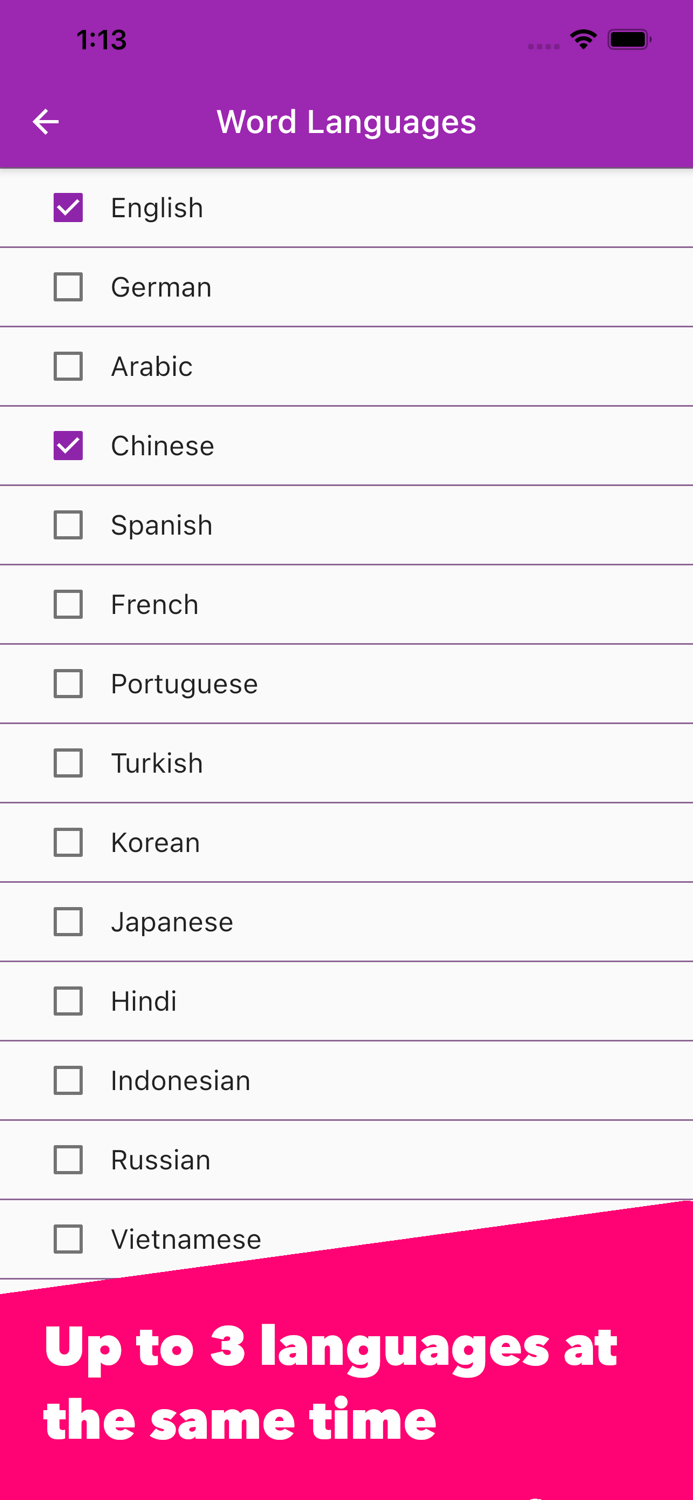Tap the Japanese list row label

pos(172,922)
